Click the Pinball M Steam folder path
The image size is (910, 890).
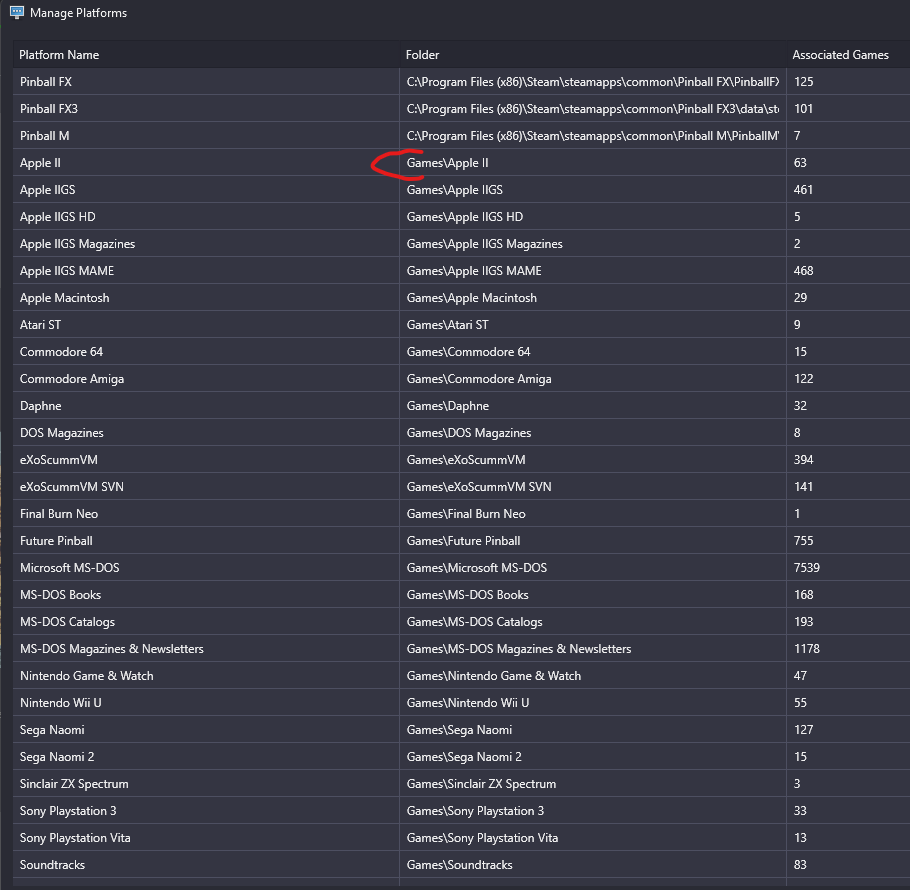click(593, 136)
